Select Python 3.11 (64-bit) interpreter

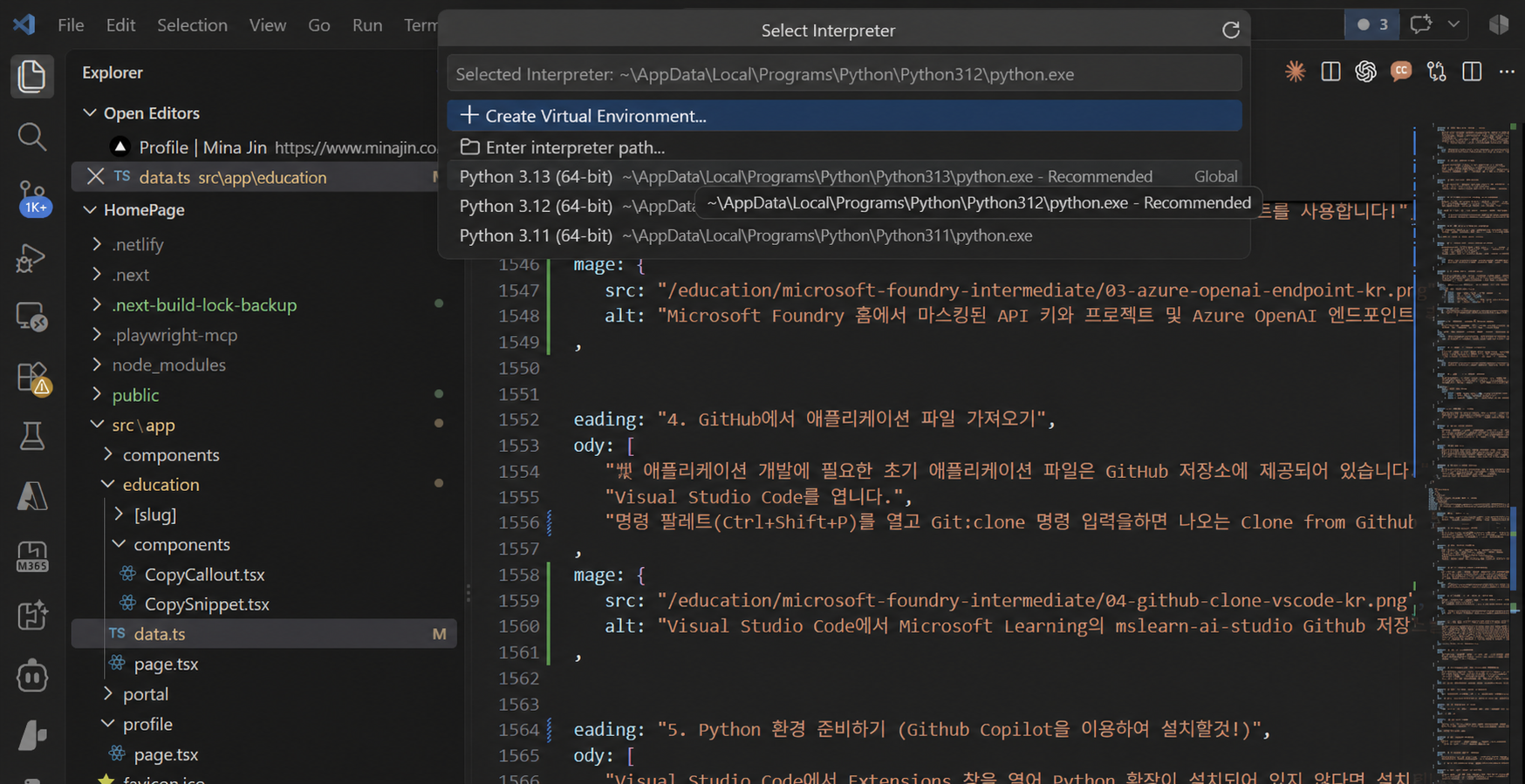pyautogui.click(x=845, y=235)
